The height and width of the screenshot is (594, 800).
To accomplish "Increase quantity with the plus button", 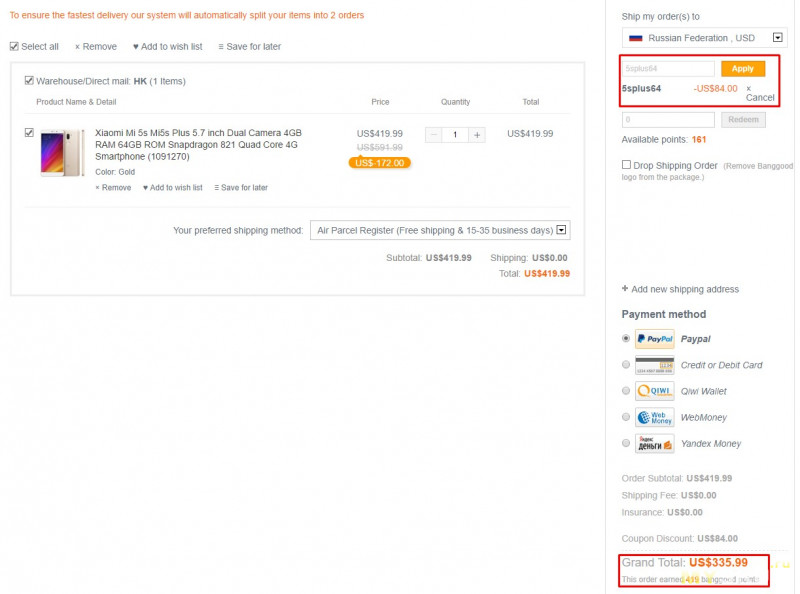I will point(477,135).
